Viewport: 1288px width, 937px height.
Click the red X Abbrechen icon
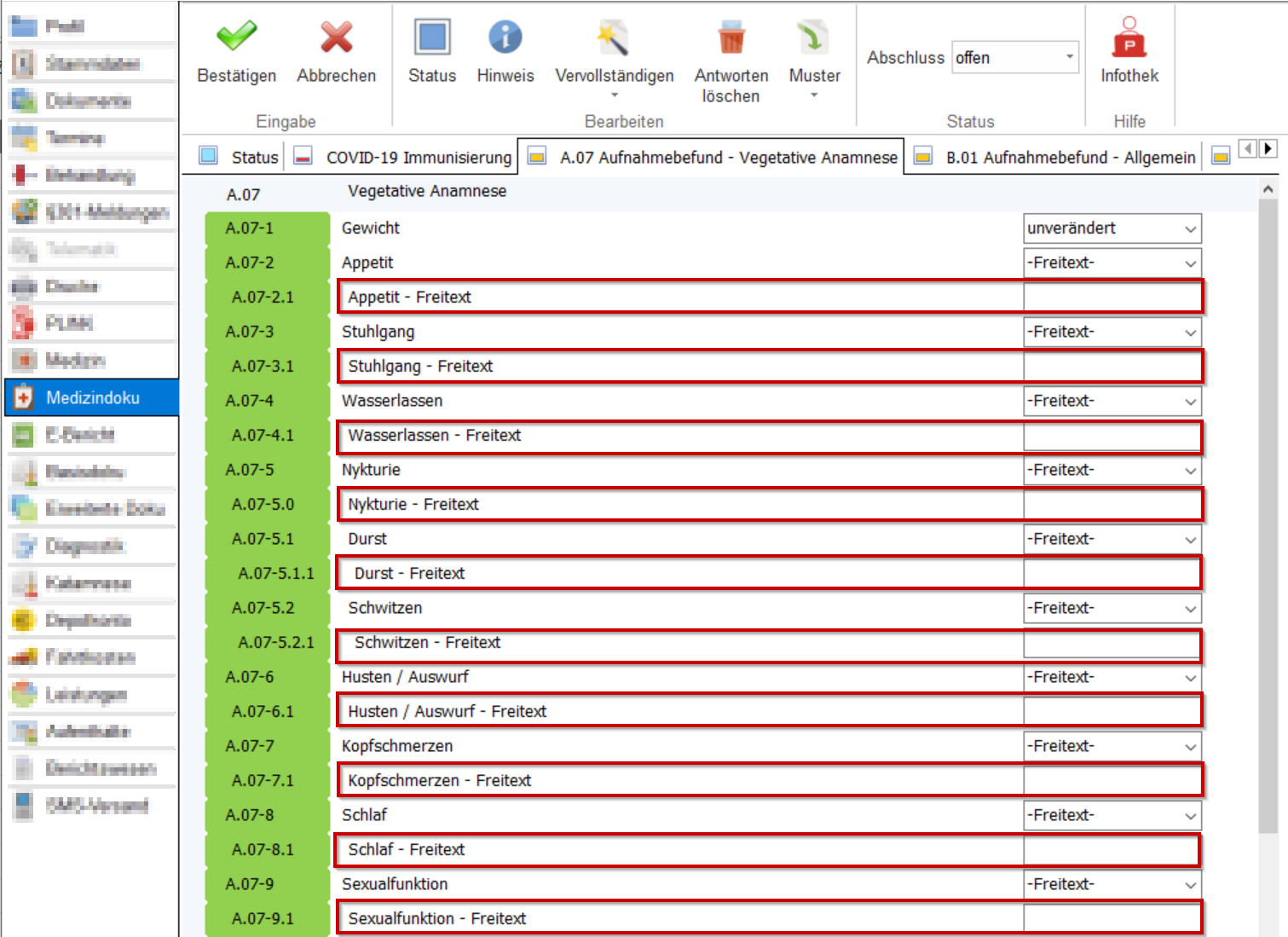[336, 38]
